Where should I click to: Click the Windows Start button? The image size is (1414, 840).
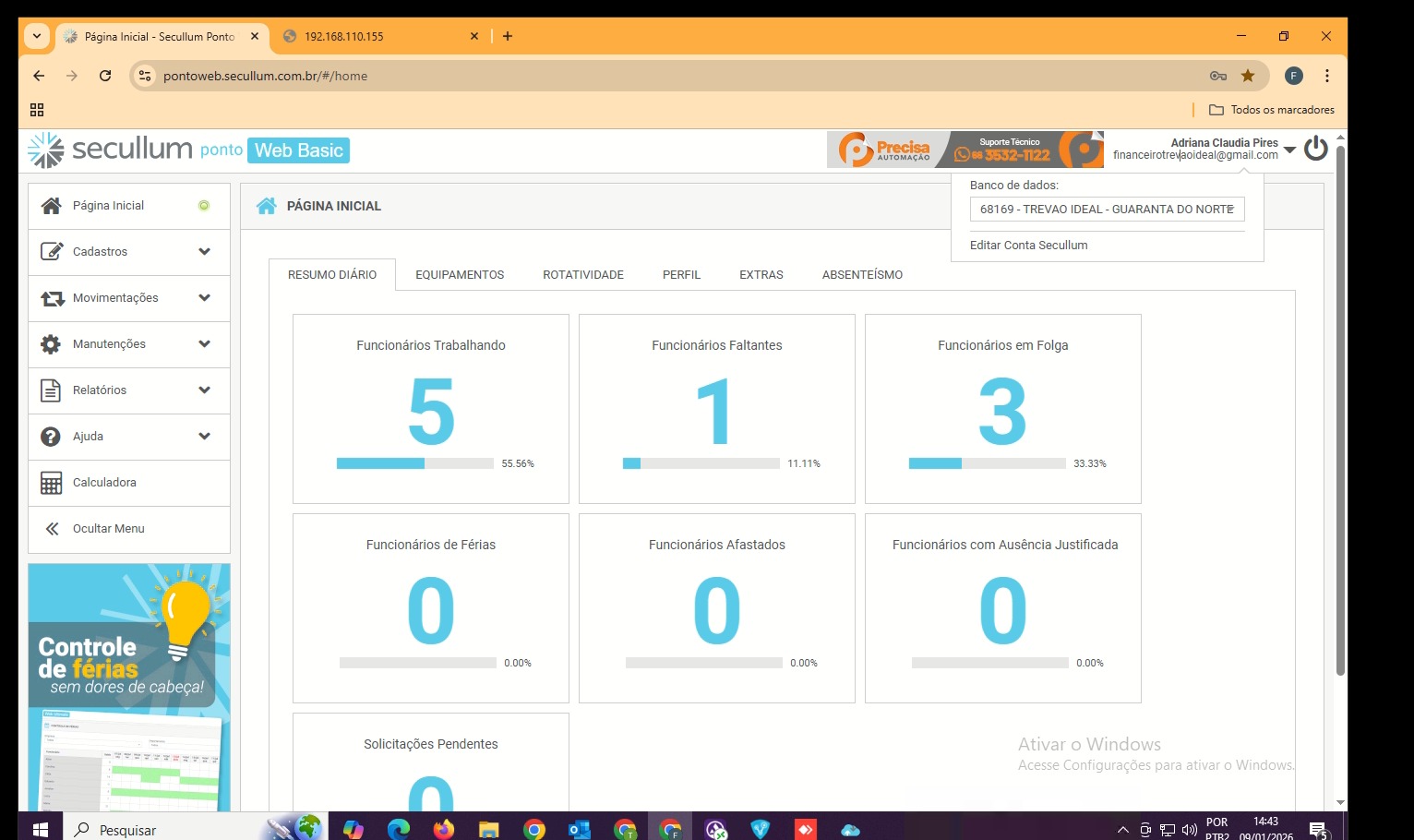(x=40, y=829)
